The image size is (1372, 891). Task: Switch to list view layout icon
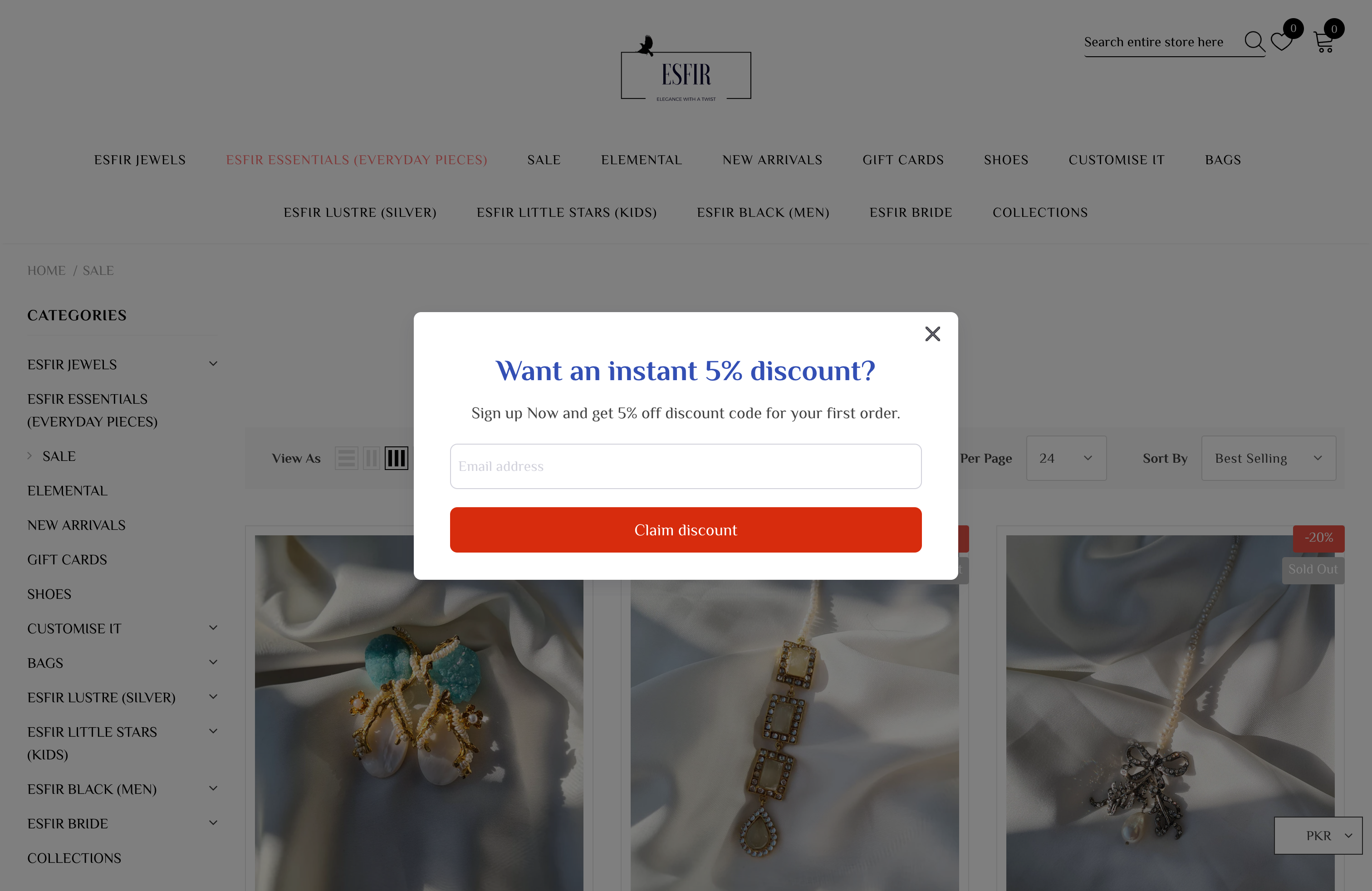(347, 458)
